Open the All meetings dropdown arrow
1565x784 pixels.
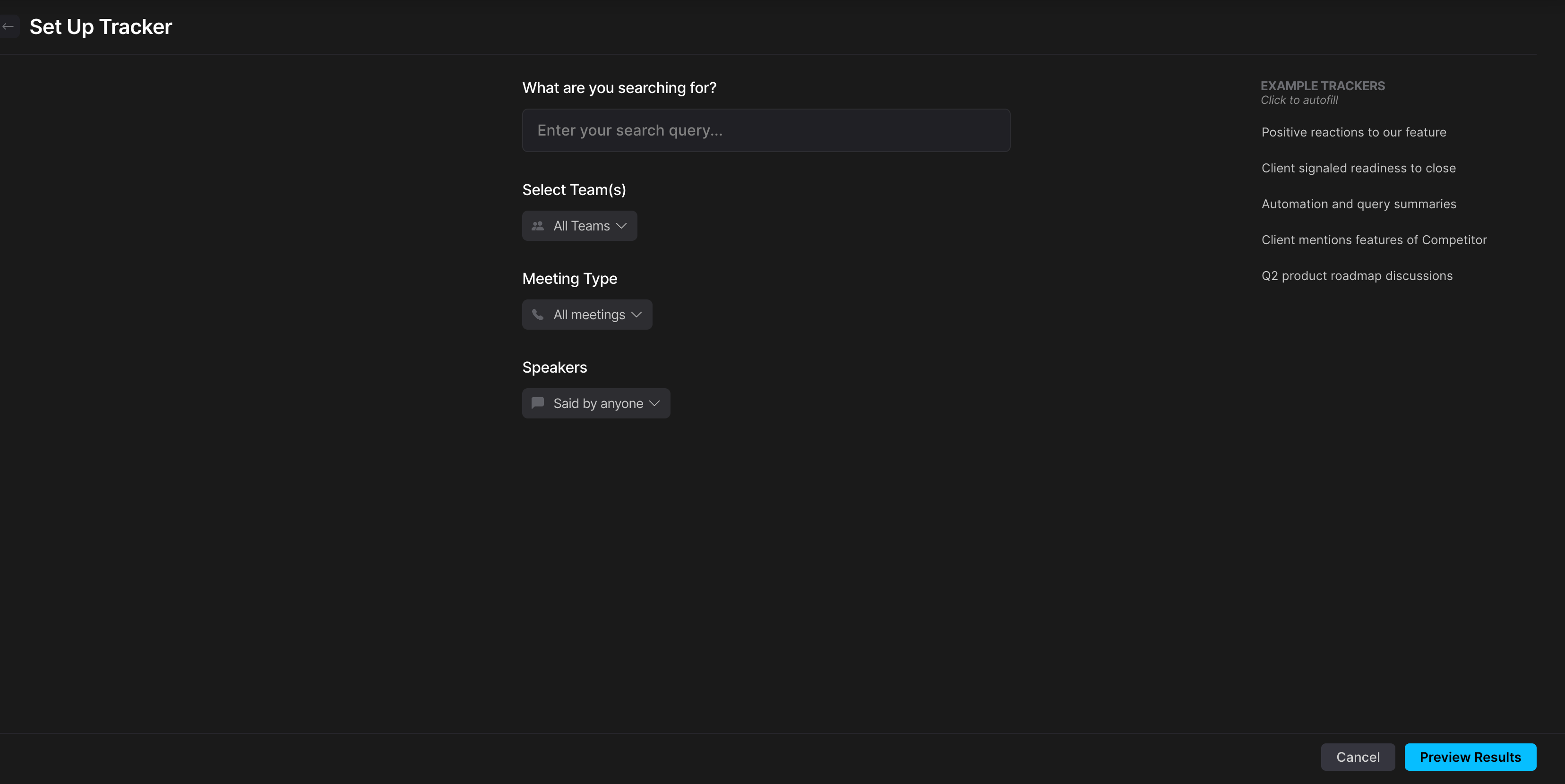click(x=636, y=315)
